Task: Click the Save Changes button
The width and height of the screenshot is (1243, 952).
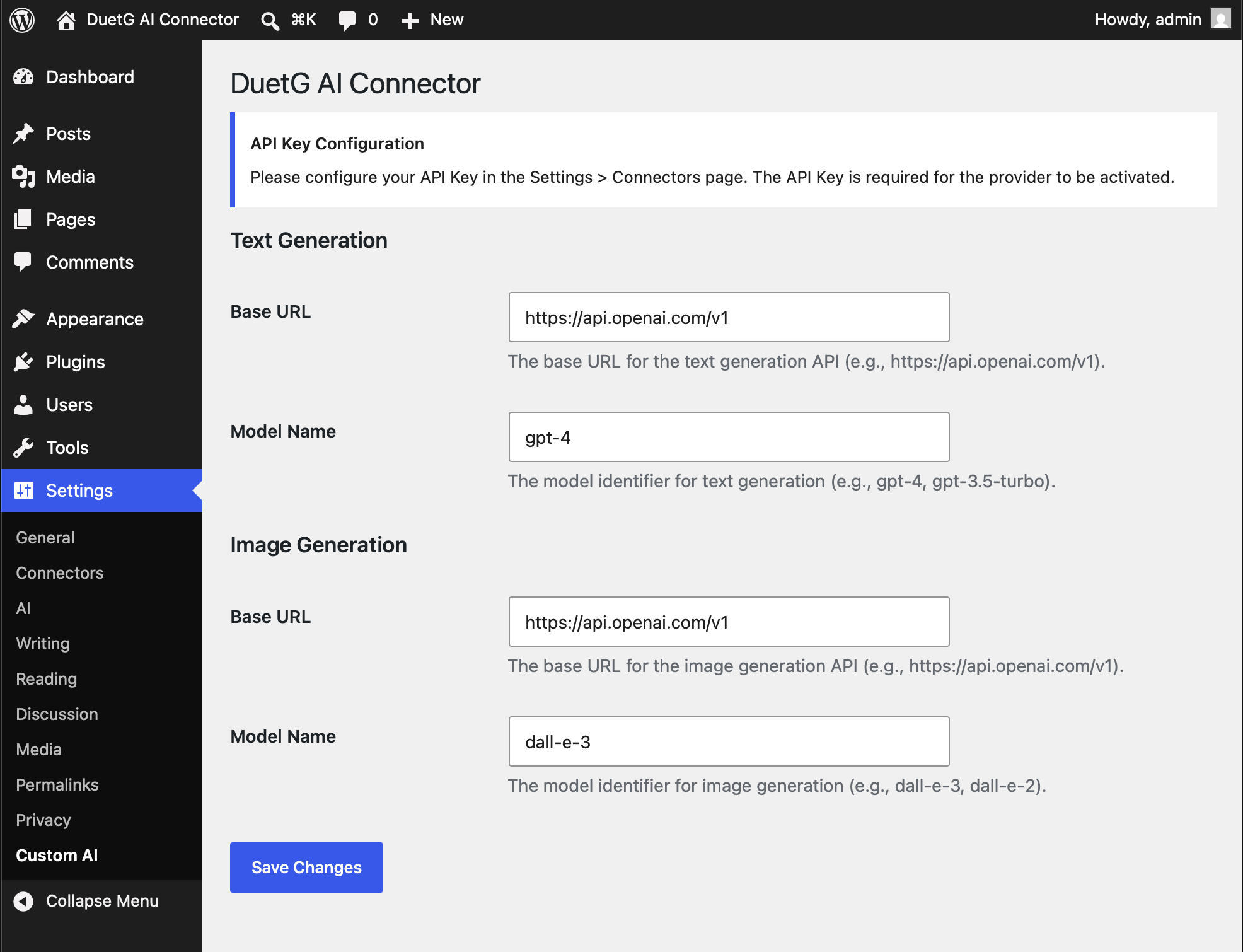Action: tap(306, 868)
